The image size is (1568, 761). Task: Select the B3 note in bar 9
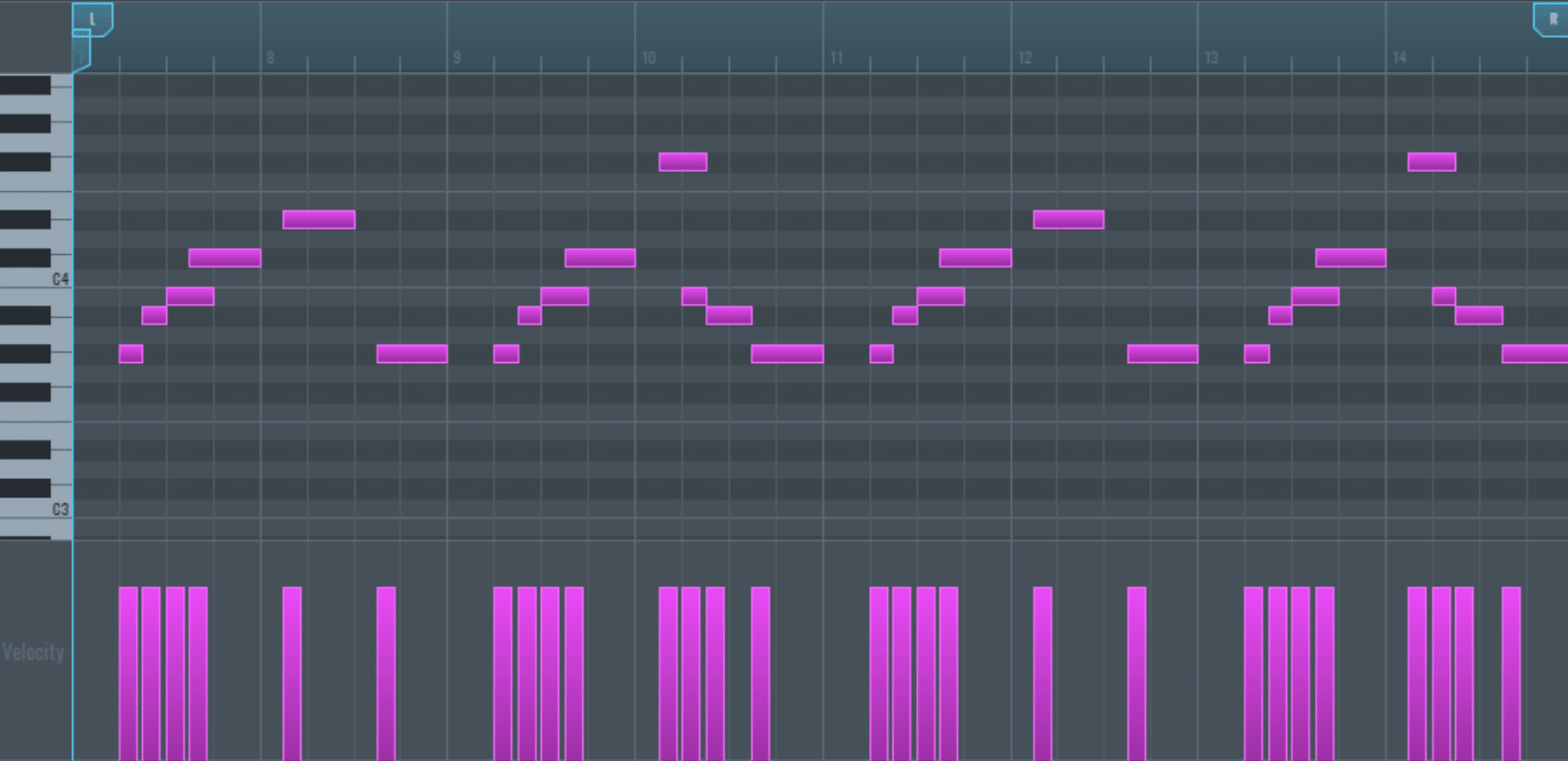[565, 296]
